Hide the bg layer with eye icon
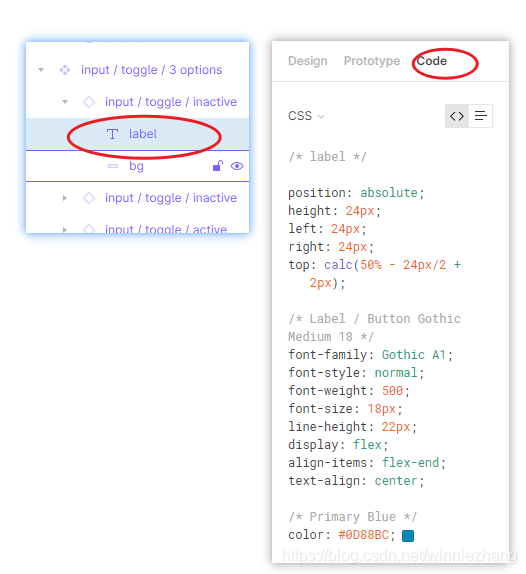This screenshot has width=526, height=574. [237, 166]
